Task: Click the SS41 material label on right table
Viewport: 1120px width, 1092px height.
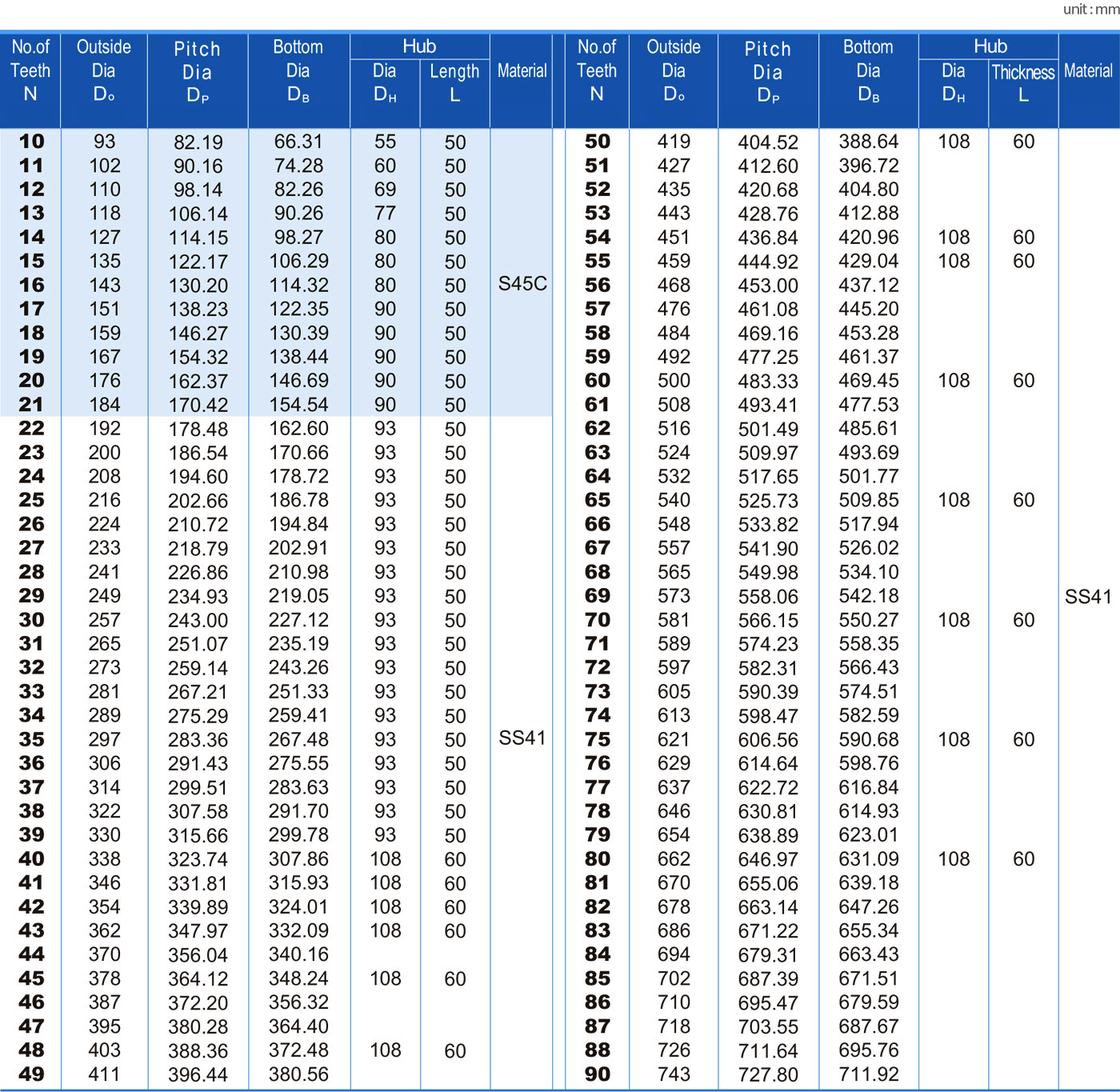Action: click(x=1088, y=597)
